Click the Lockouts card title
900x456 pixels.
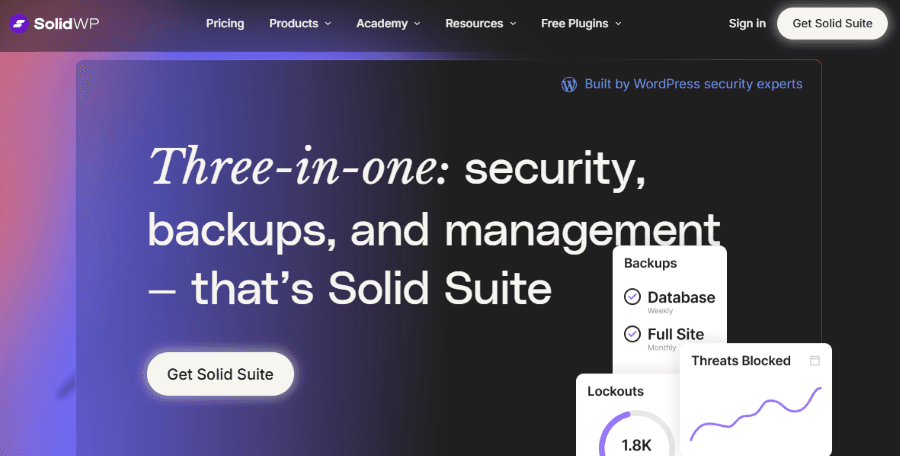click(x=615, y=392)
